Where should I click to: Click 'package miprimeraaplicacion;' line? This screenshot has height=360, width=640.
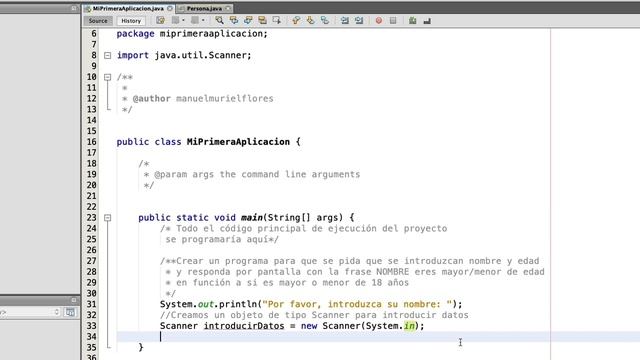192,34
